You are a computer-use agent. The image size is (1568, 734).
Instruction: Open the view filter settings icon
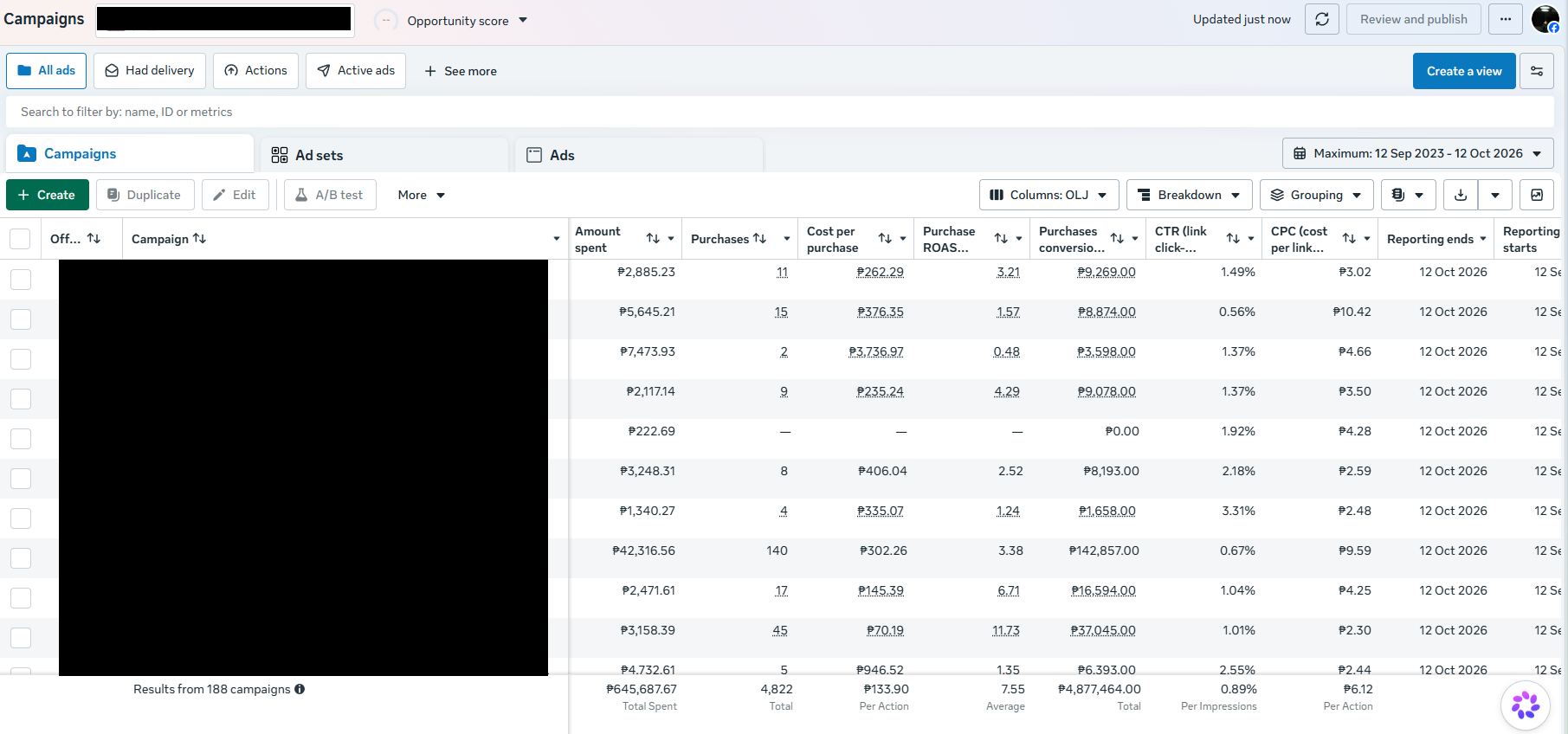pyautogui.click(x=1537, y=71)
